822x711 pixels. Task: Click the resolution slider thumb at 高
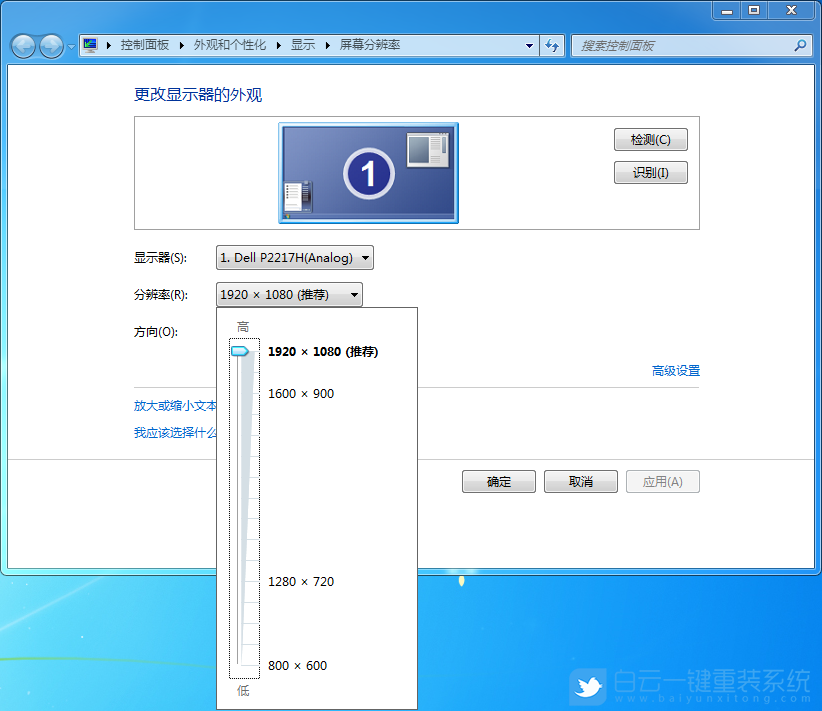coord(243,351)
